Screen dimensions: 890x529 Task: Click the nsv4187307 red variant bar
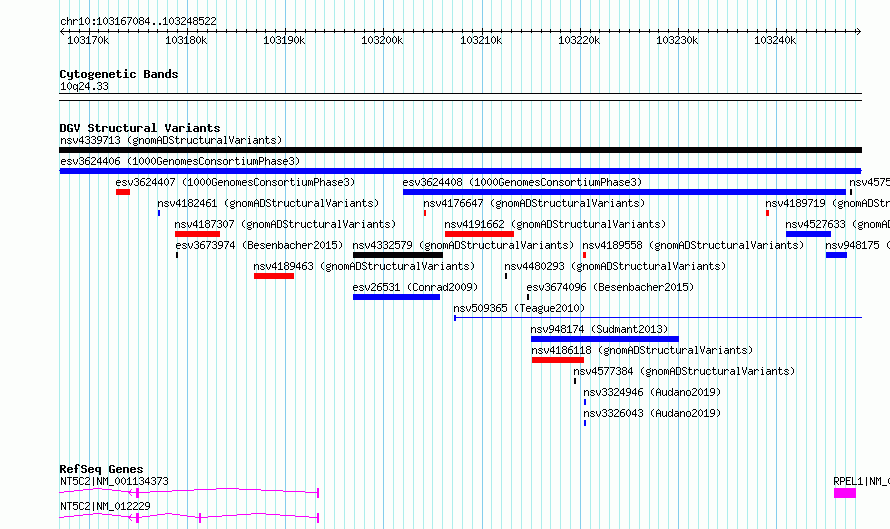pos(198,234)
